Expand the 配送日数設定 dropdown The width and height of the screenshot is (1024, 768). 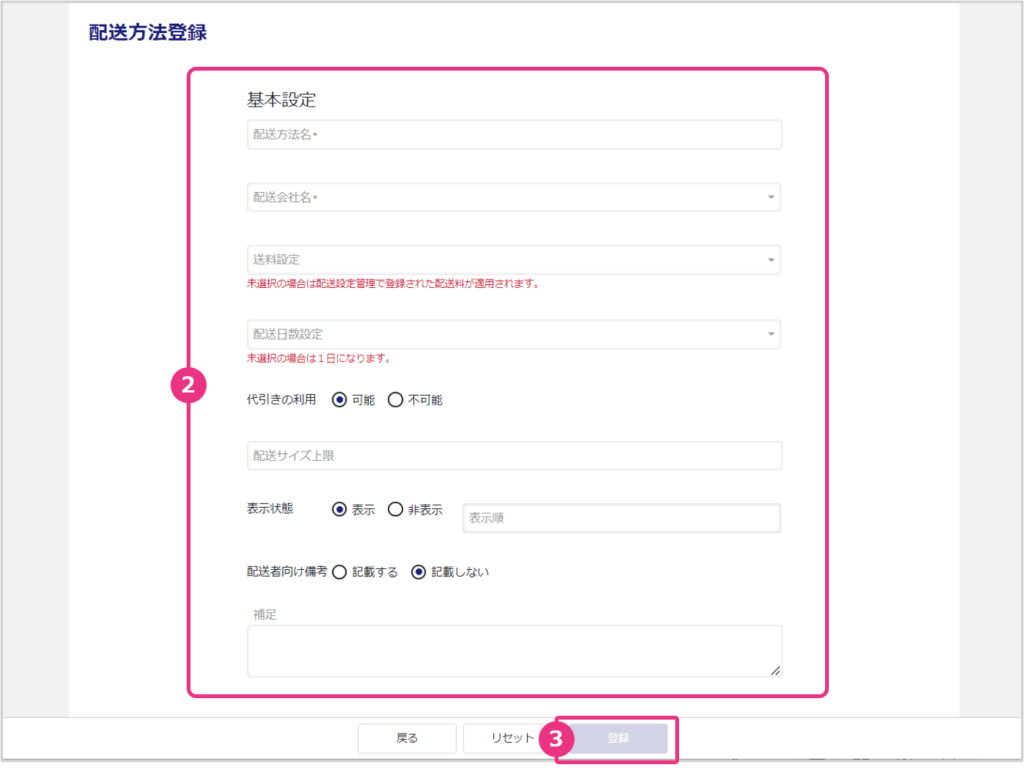pos(514,334)
